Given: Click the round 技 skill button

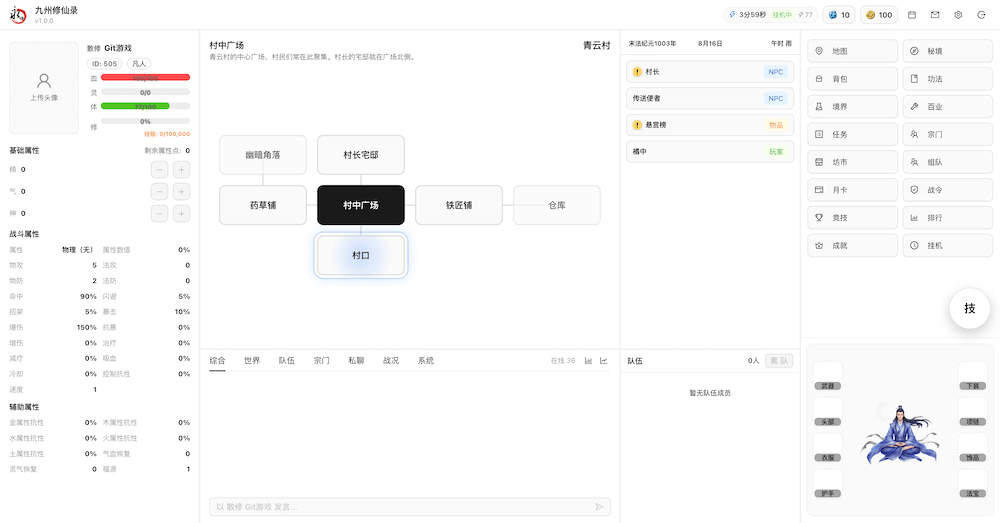Looking at the screenshot, I should (x=969, y=309).
